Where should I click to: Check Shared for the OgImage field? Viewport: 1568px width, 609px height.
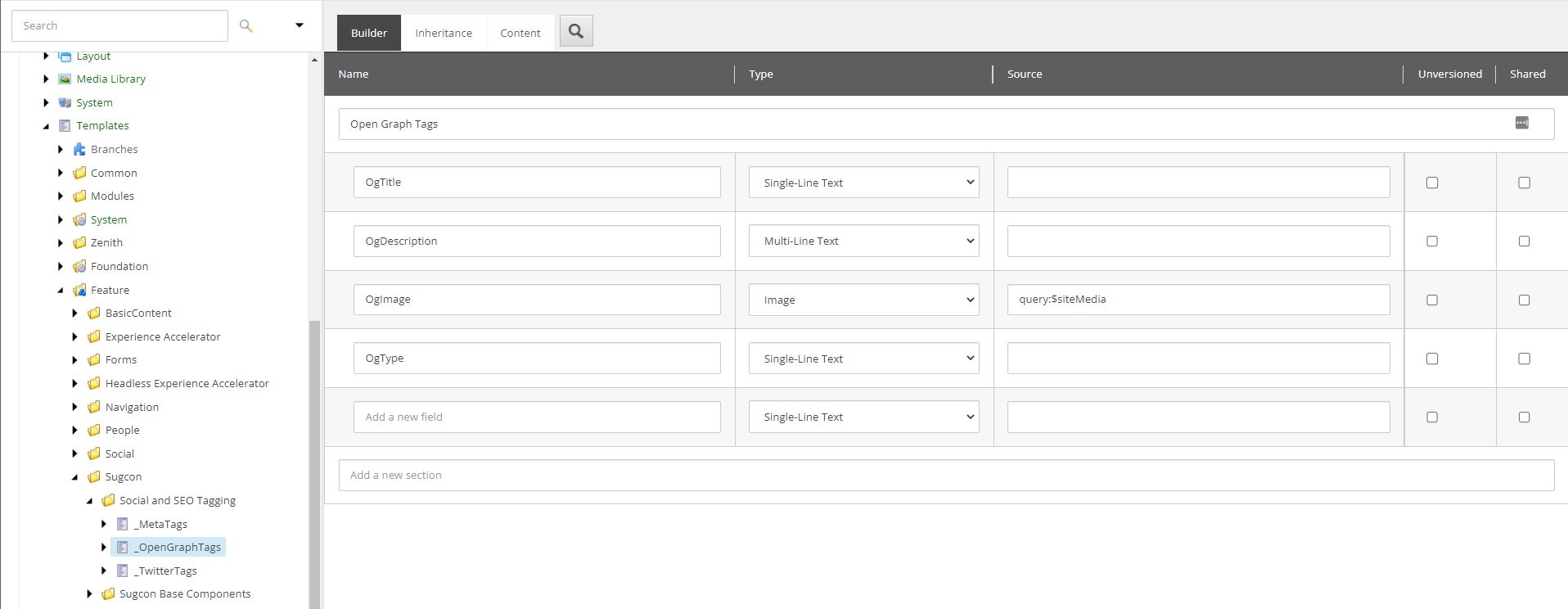click(x=1523, y=300)
